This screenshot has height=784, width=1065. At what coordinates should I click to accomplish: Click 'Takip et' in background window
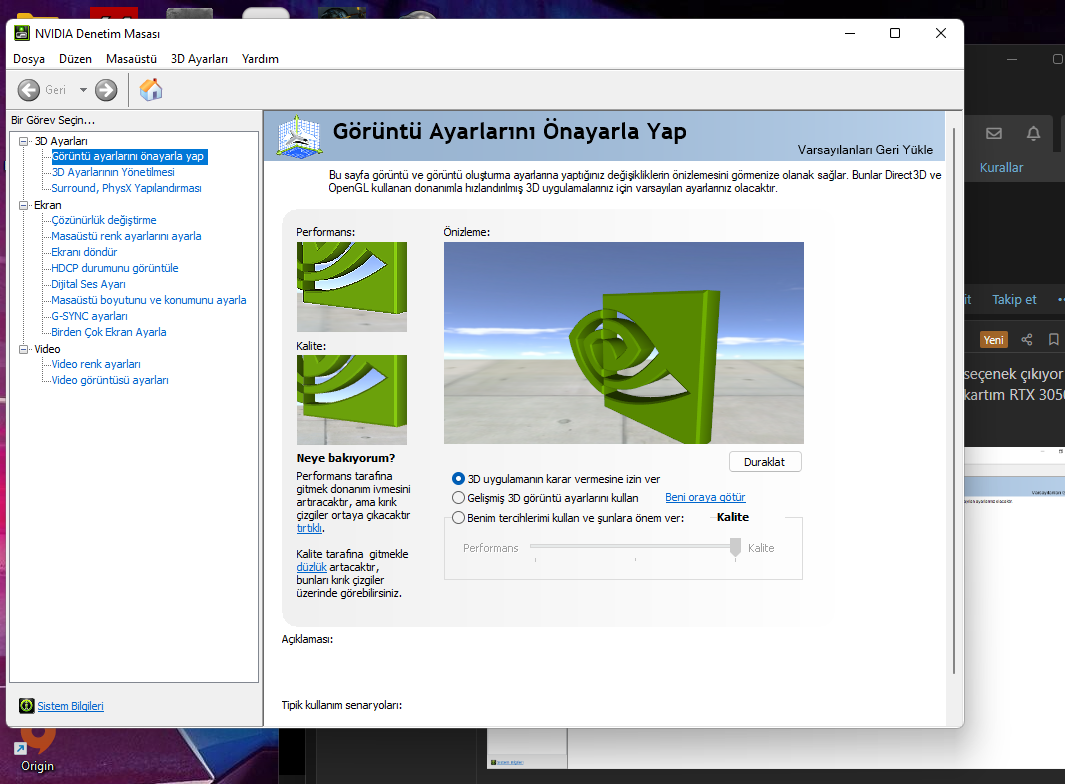[1014, 300]
